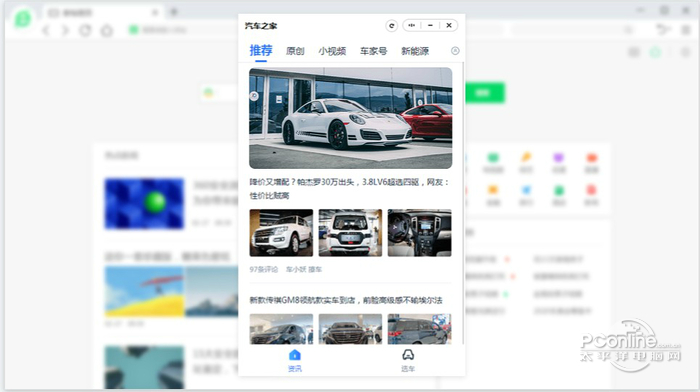Viewport: 700px width, 392px height.
Task: View the Pajero interior dashboard thumbnail
Action: [419, 233]
